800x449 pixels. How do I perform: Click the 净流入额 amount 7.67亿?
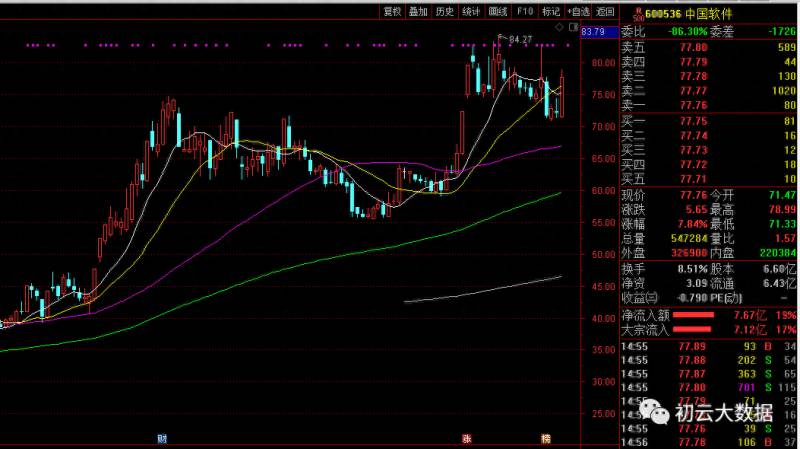(x=750, y=315)
